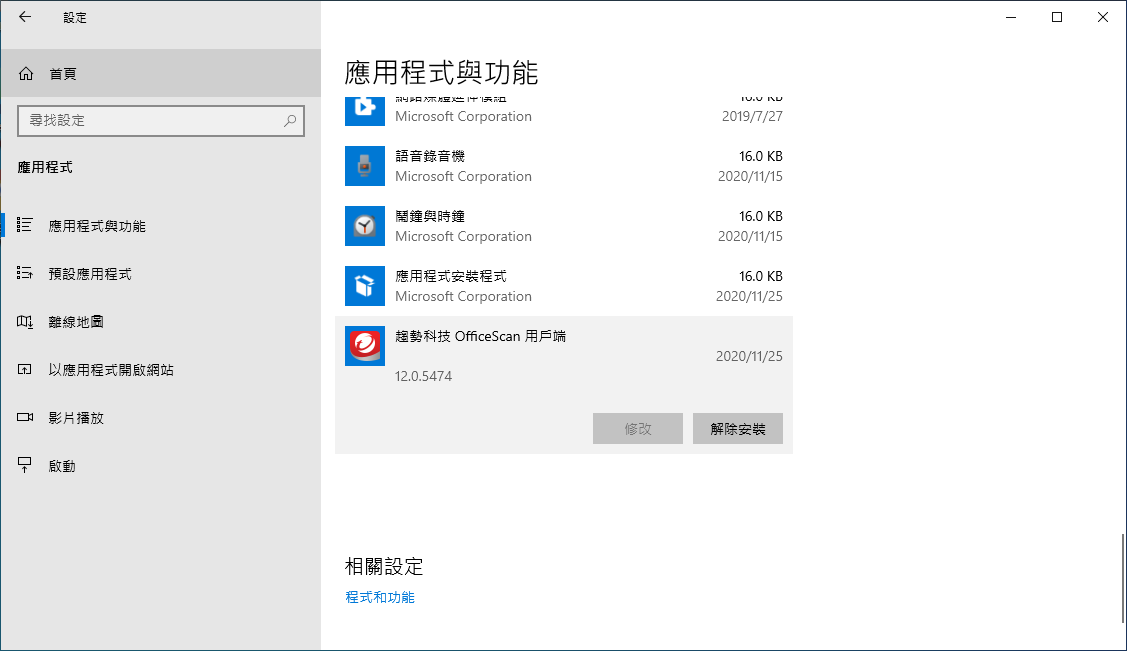Image resolution: width=1127 pixels, height=651 pixels.
Task: Open 影片播放 section
Action: [x=161, y=417]
